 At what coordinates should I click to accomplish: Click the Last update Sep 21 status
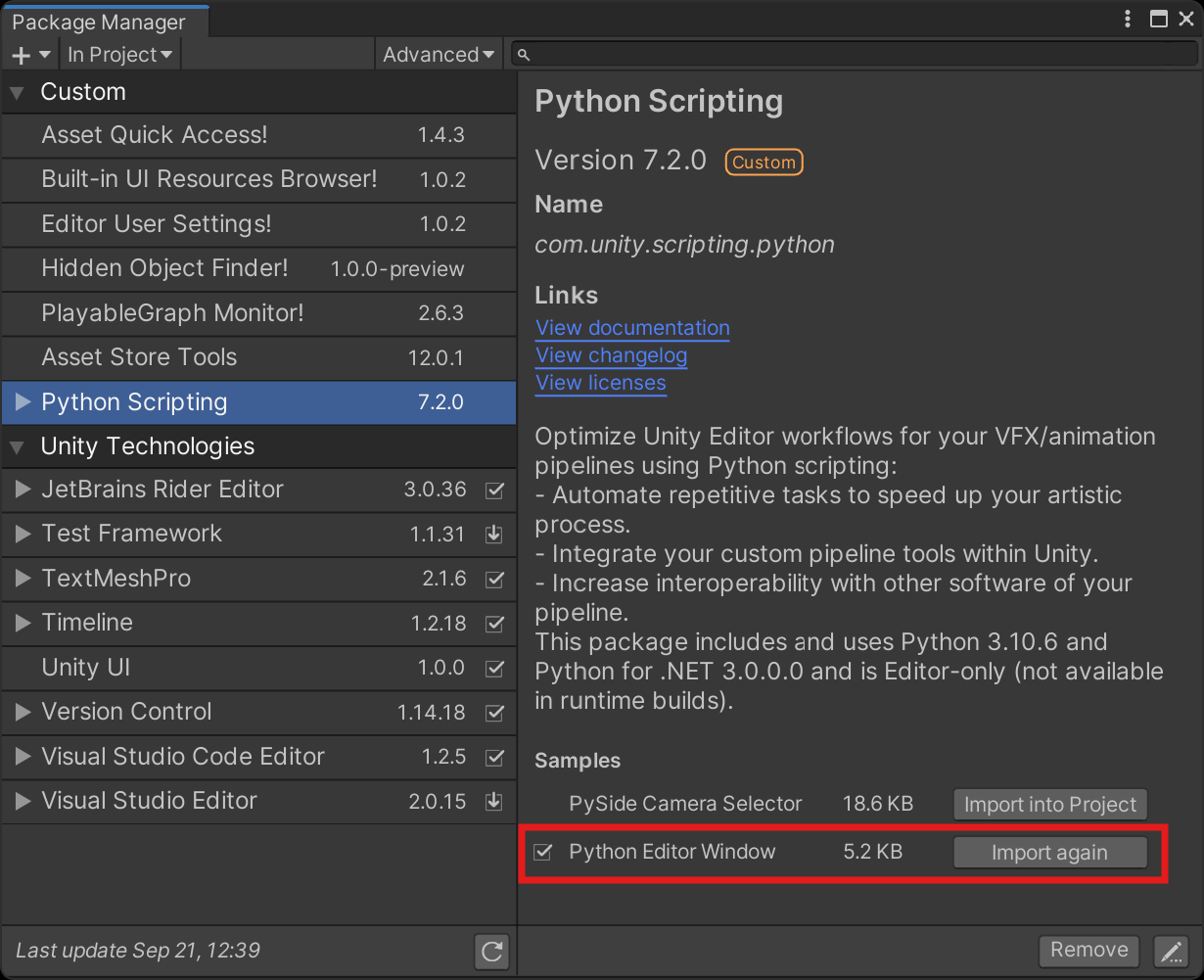[x=138, y=950]
